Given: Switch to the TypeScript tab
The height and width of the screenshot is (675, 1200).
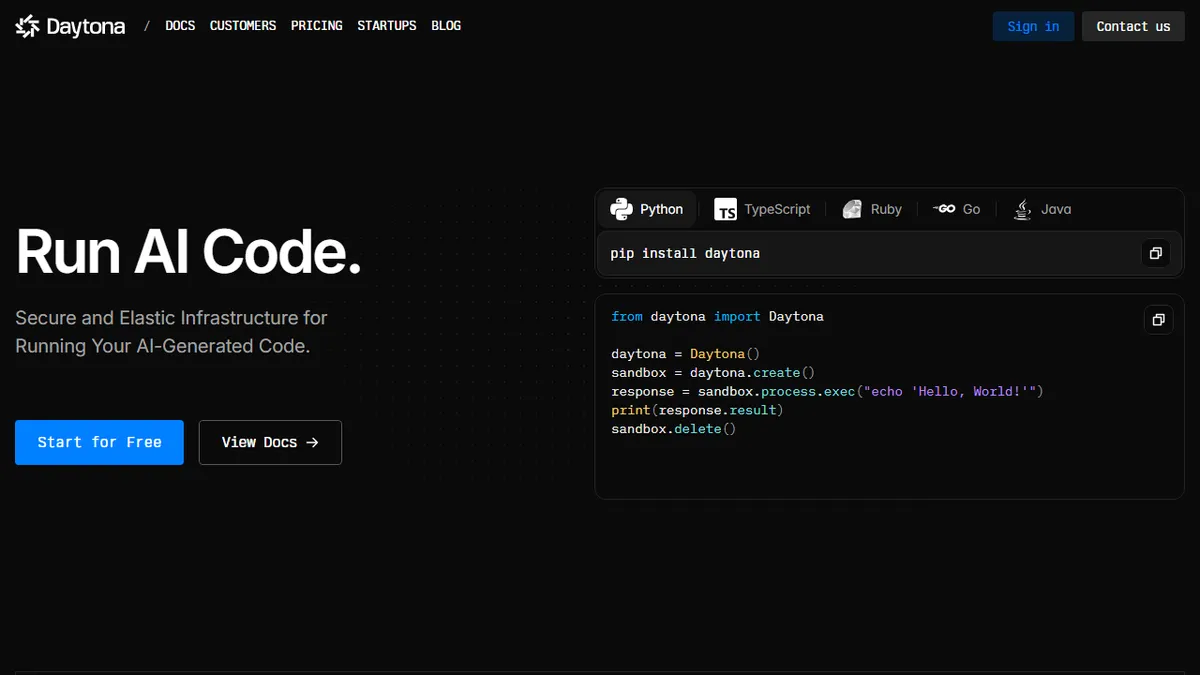Looking at the screenshot, I should pyautogui.click(x=762, y=209).
